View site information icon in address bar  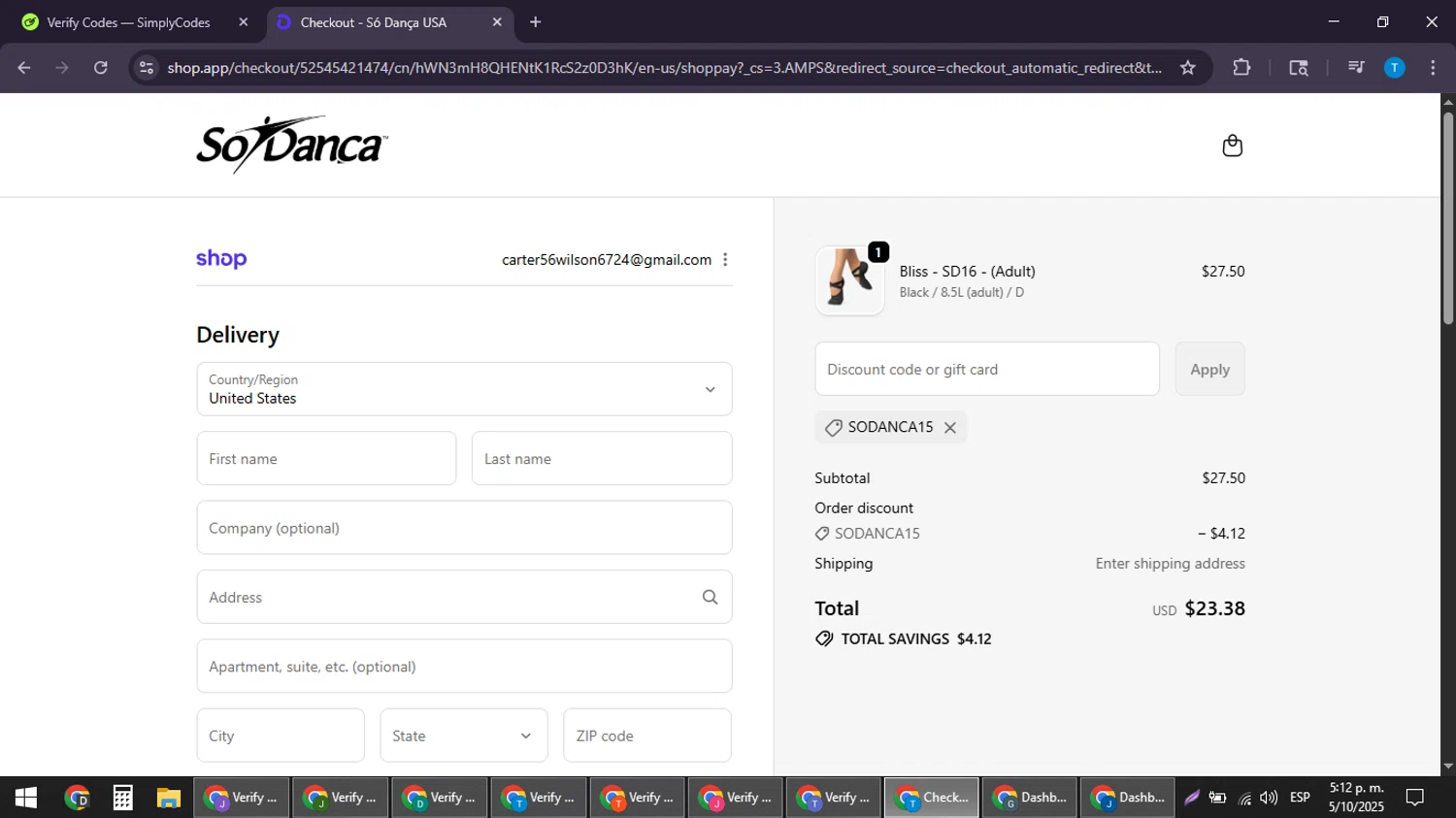(147, 68)
